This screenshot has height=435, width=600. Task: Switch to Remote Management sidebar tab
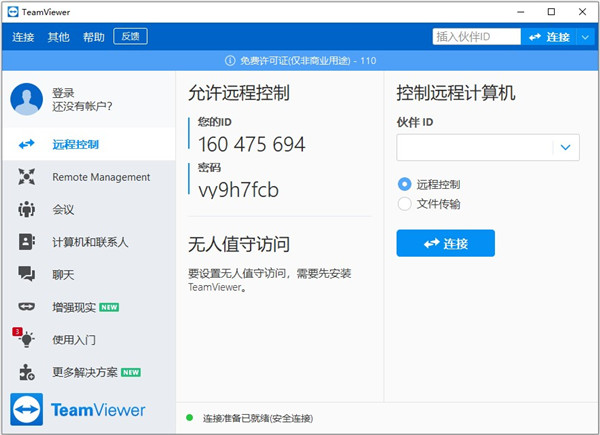click(x=89, y=177)
